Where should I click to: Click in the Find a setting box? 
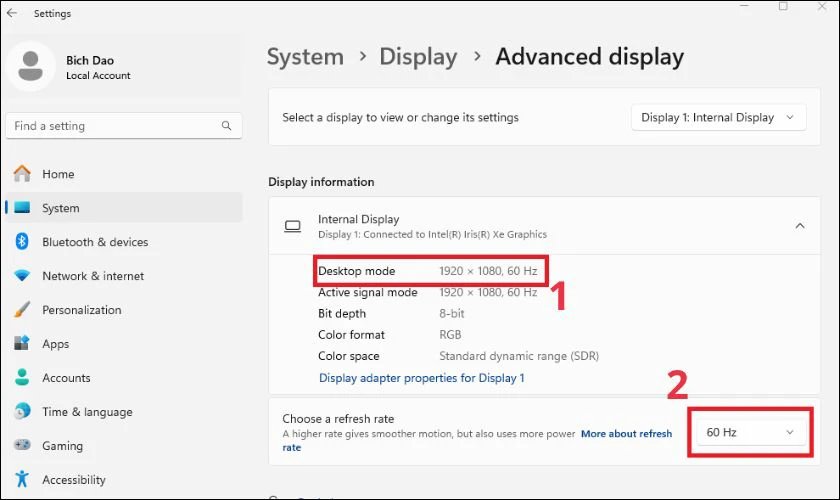point(110,126)
